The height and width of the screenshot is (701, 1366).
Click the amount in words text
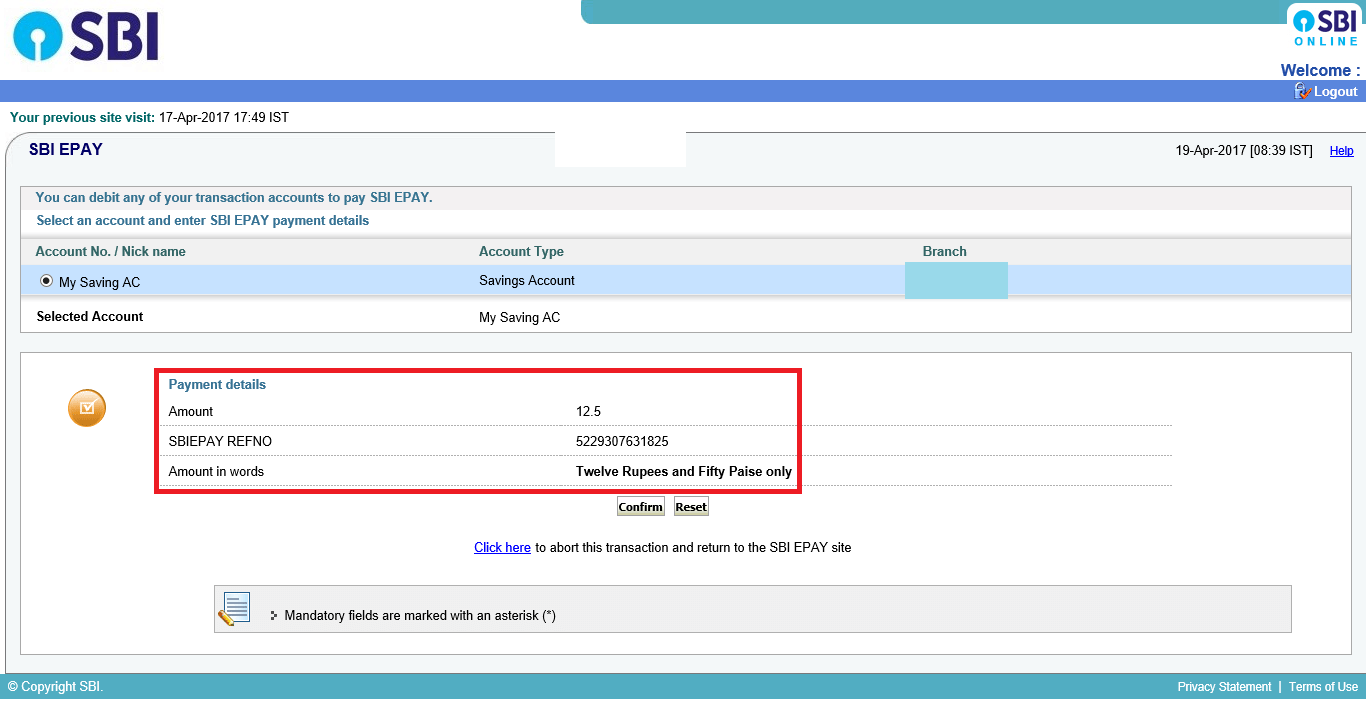[683, 471]
